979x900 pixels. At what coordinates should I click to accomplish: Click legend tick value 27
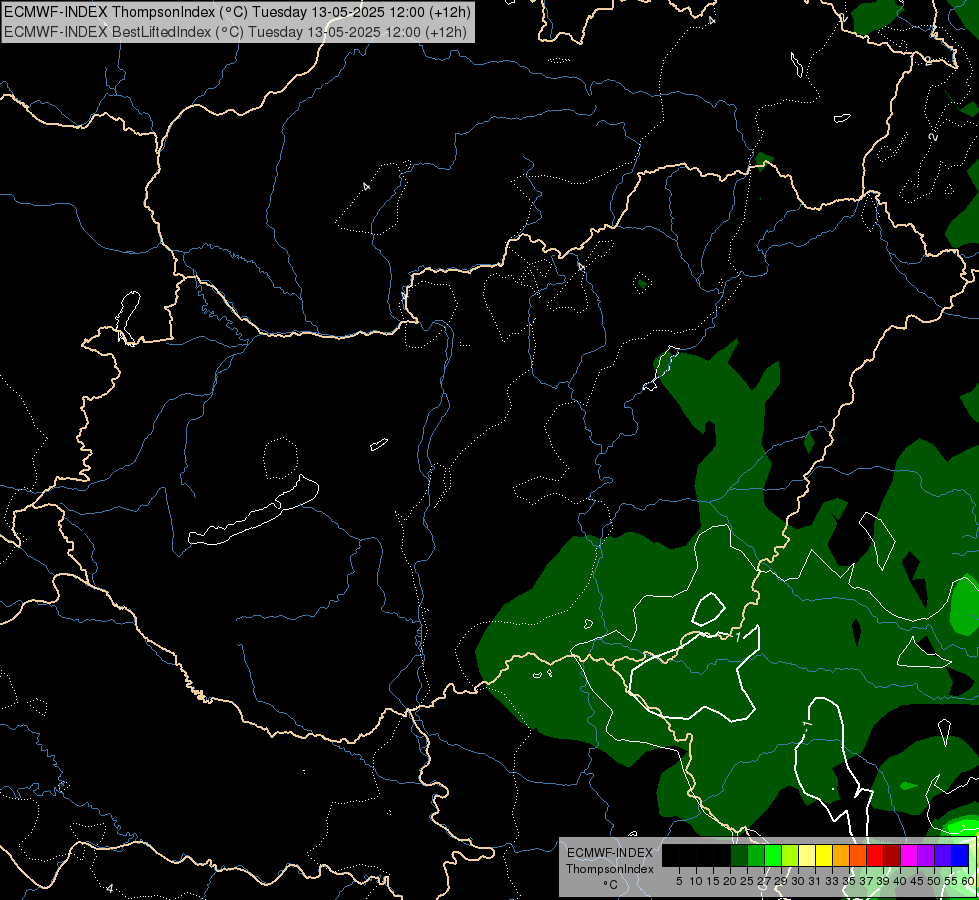coord(764,881)
